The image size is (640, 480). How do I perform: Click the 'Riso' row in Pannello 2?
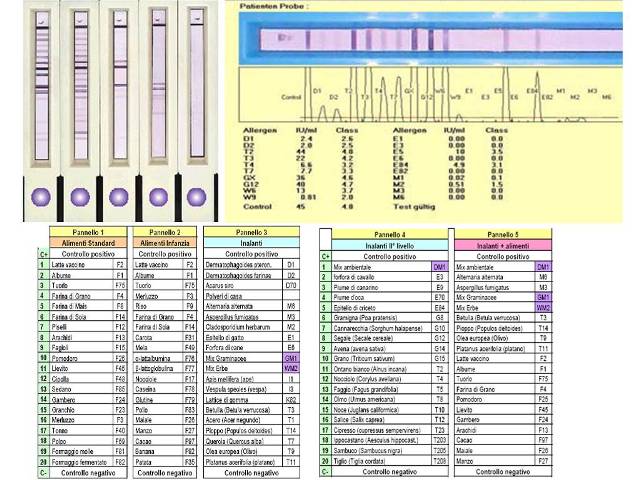pyautogui.click(x=165, y=306)
